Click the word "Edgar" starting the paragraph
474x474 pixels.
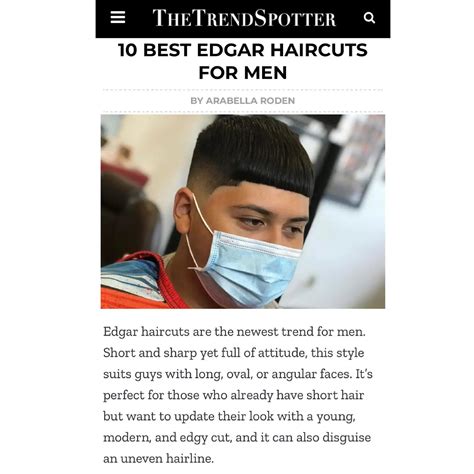(120, 332)
